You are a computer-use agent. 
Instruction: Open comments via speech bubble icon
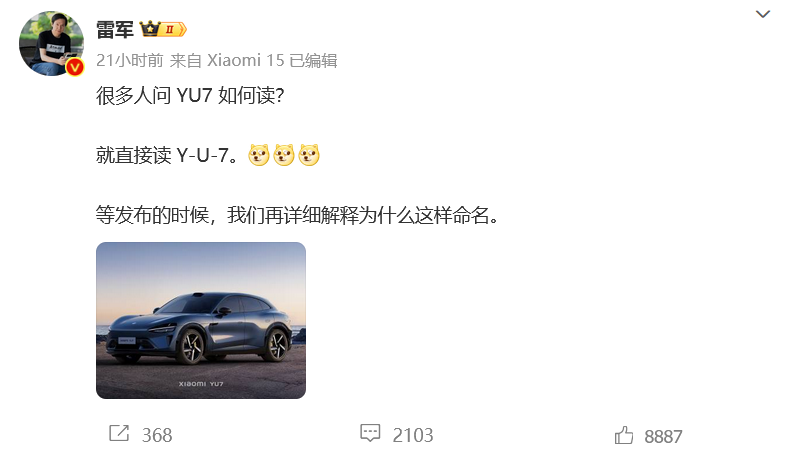point(370,433)
